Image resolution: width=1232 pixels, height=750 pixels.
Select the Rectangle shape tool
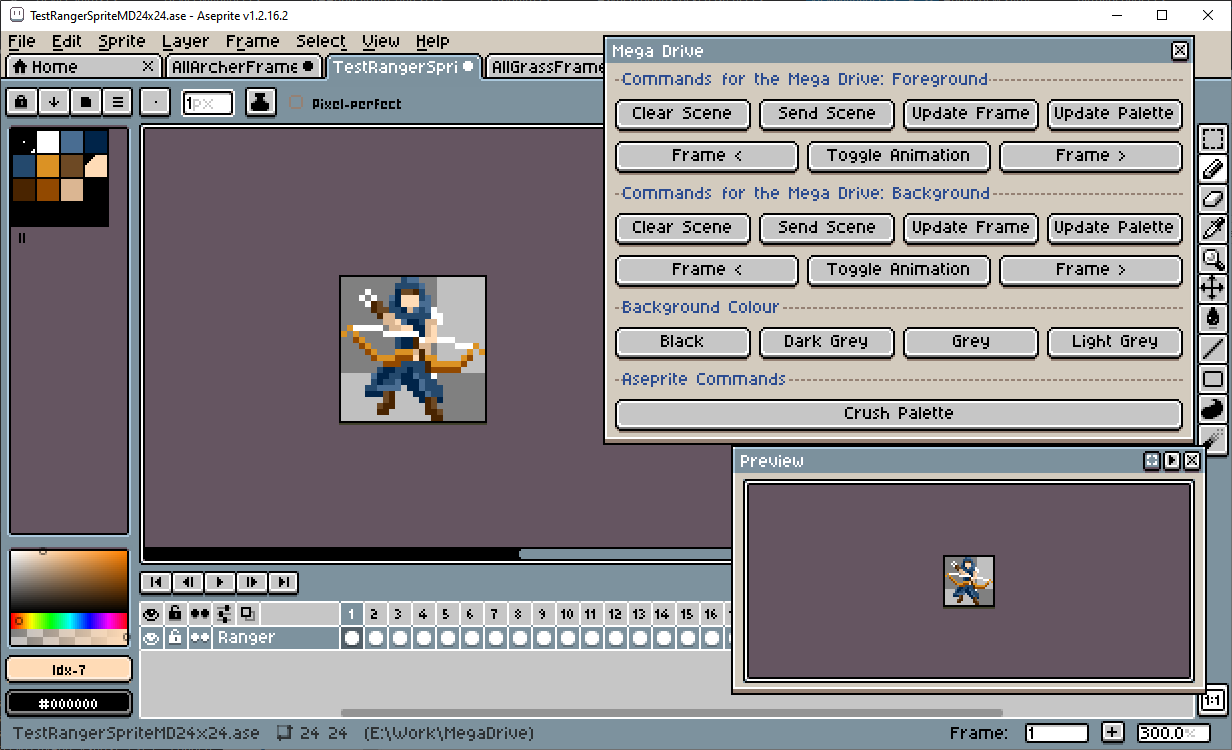(x=1213, y=379)
